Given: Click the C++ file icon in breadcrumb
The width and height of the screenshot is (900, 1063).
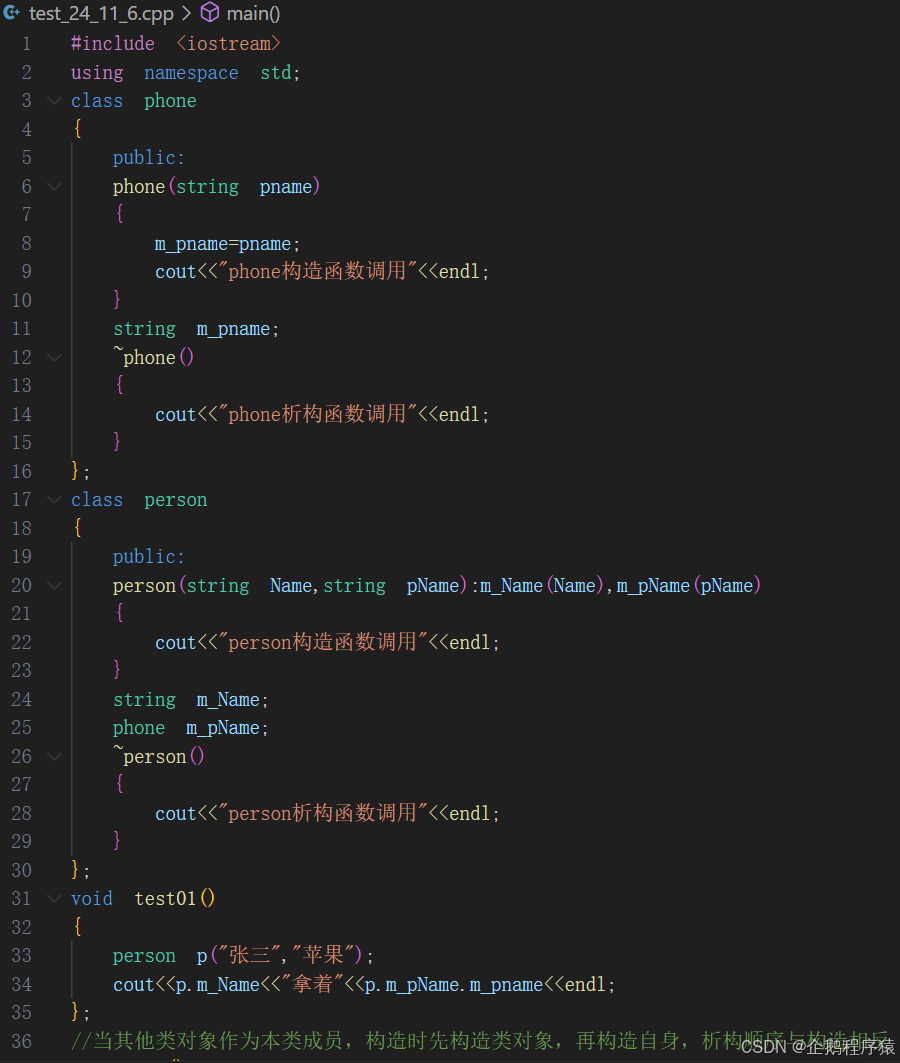Looking at the screenshot, I should [12, 12].
